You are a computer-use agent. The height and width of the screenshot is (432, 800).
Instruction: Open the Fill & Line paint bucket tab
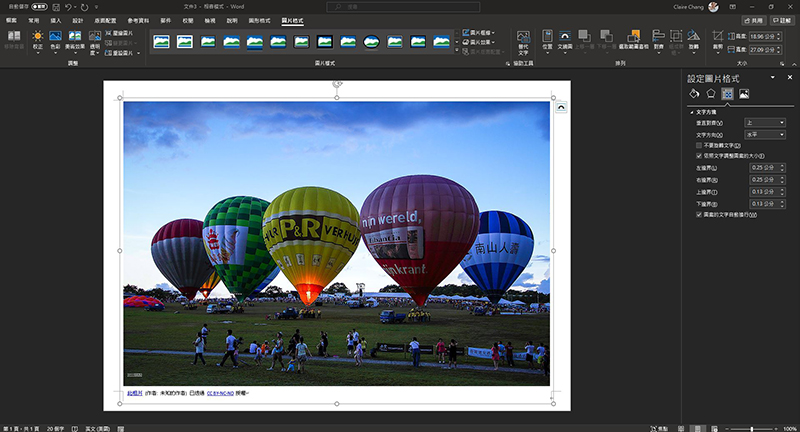click(x=694, y=94)
